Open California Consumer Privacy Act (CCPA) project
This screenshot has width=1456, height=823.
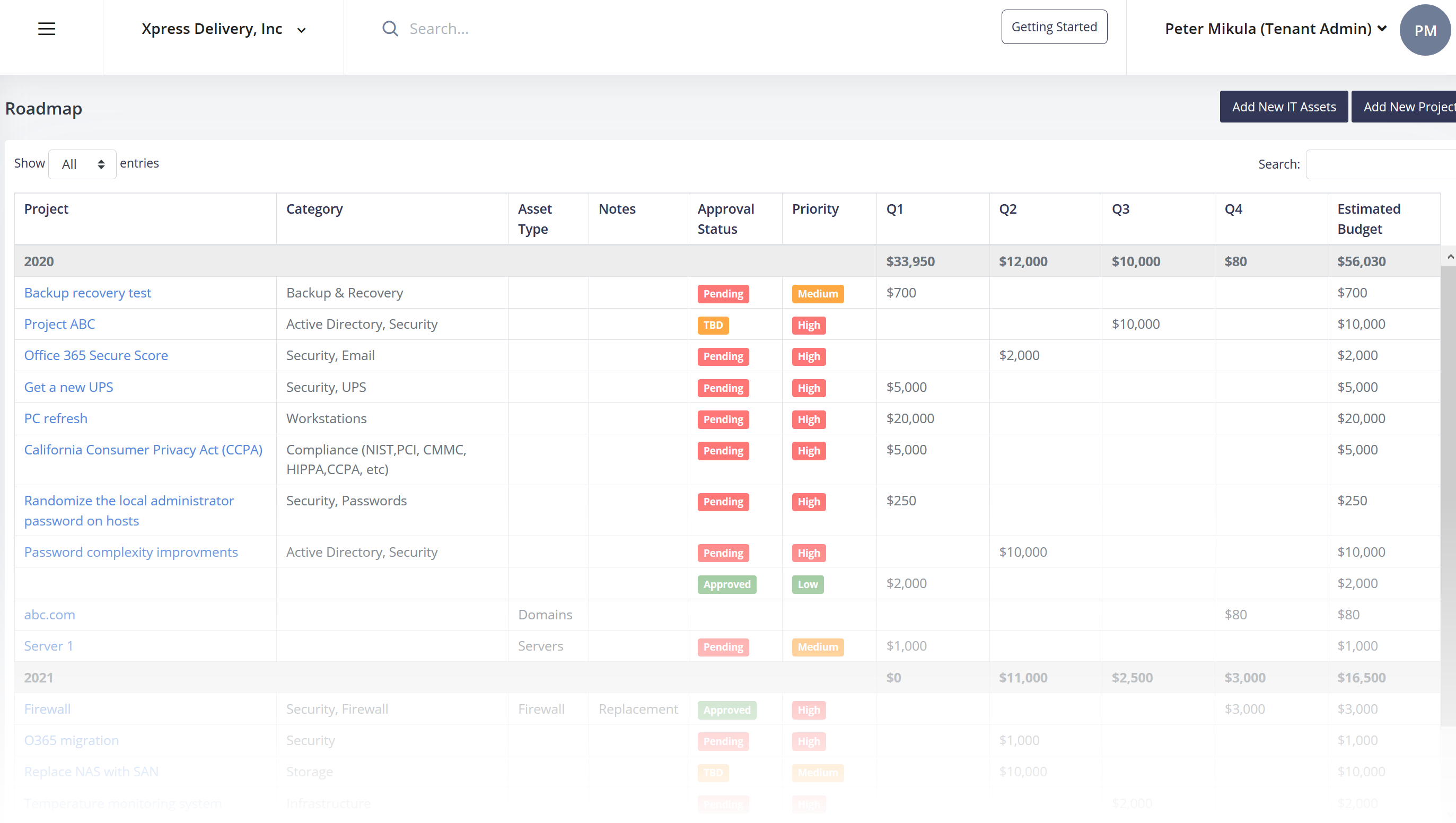[144, 449]
